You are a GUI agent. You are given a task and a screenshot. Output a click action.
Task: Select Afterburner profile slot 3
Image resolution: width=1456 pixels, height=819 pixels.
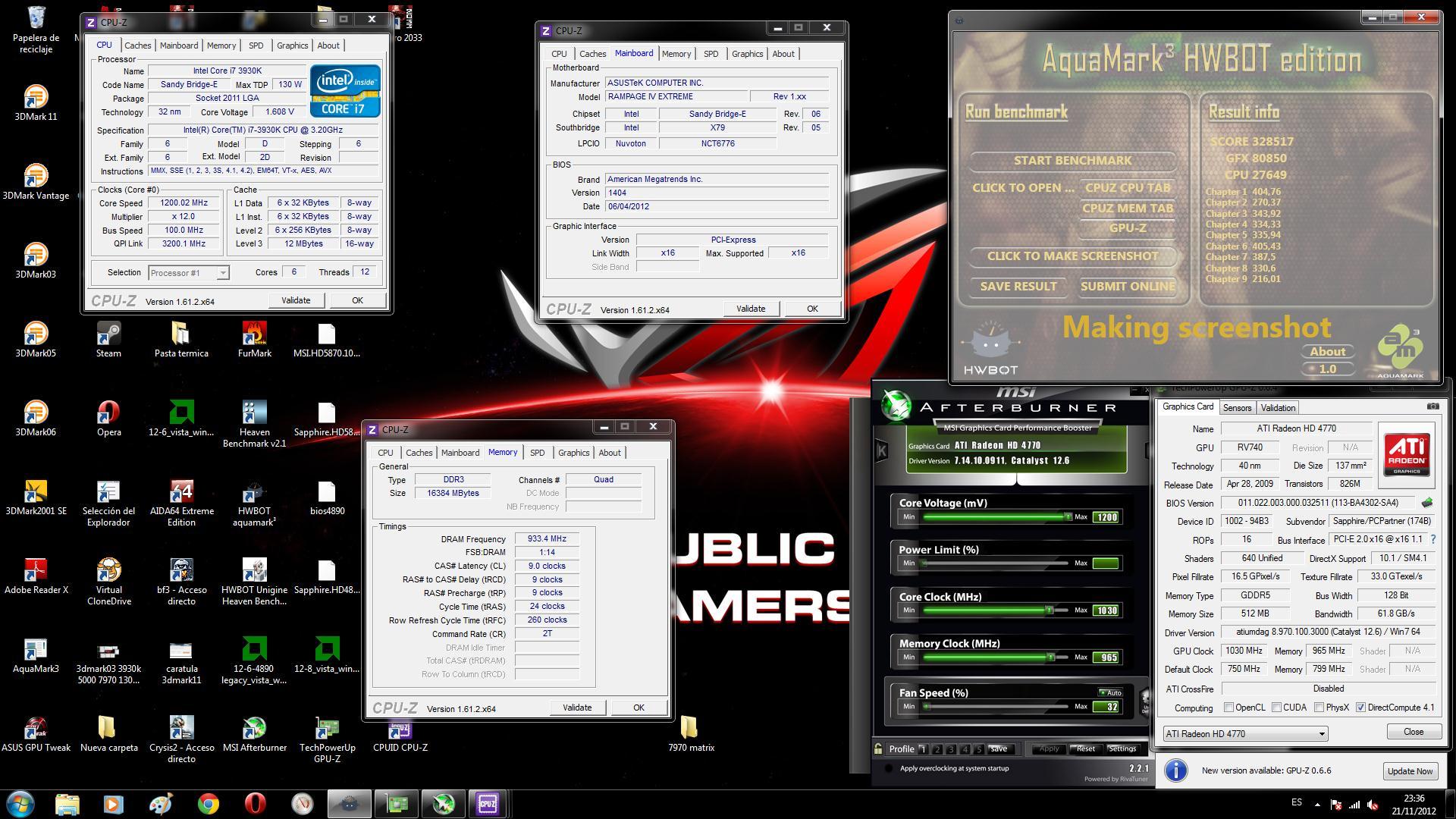point(951,749)
